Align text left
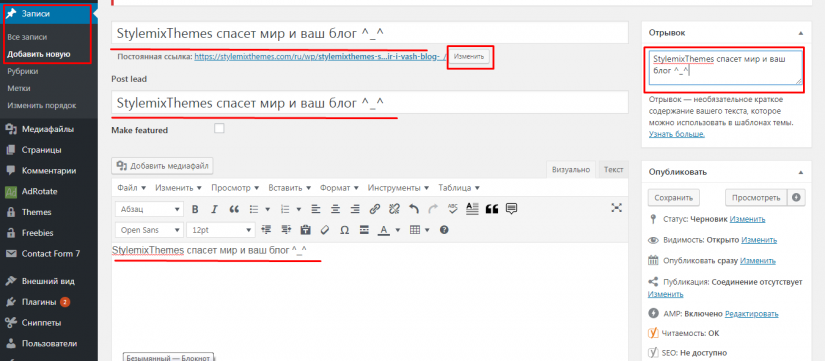The width and height of the screenshot is (825, 361). pos(315,209)
